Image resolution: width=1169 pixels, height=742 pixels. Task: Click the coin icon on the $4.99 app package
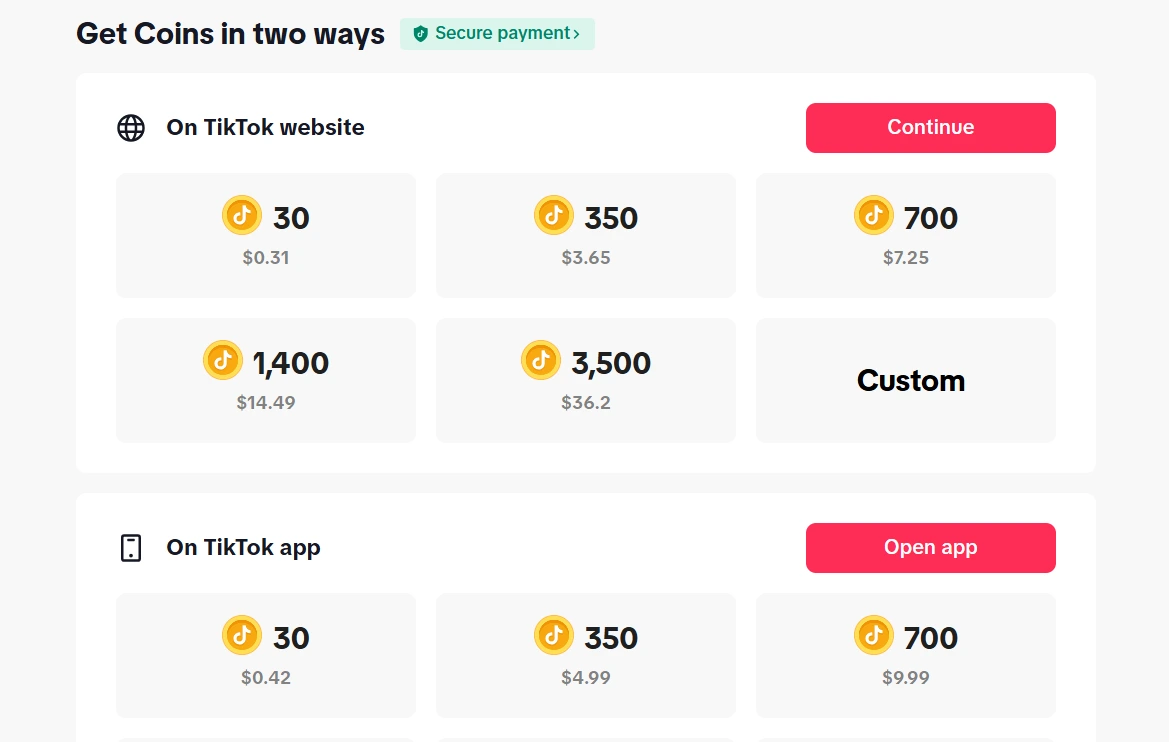tap(554, 635)
